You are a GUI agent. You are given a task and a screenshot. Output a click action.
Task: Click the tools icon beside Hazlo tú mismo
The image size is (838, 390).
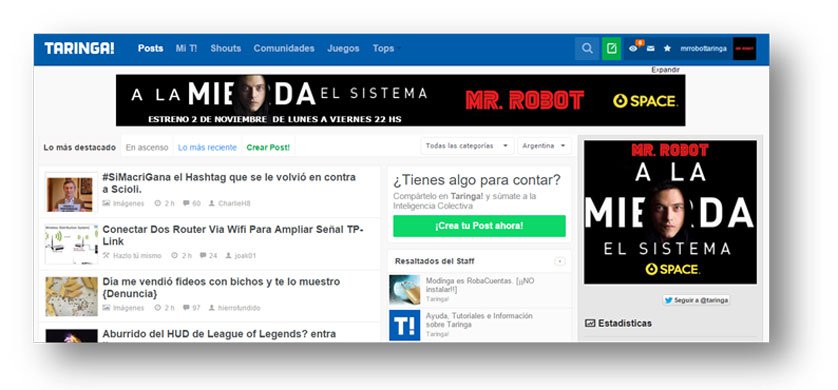point(106,255)
